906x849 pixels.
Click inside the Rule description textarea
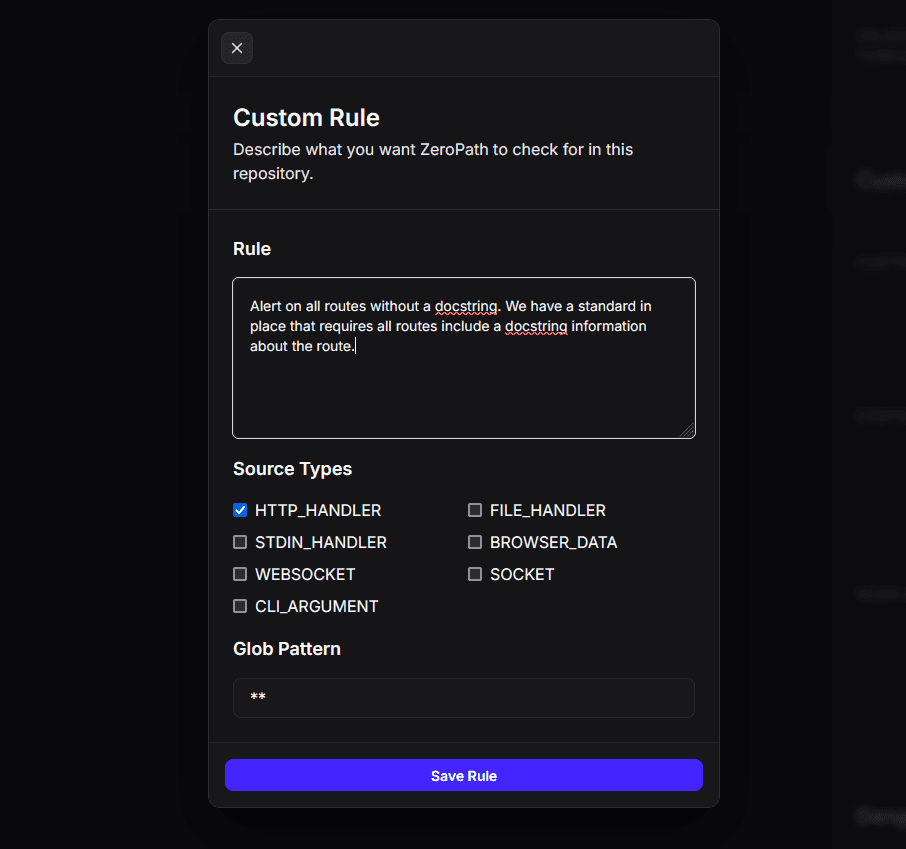pyautogui.click(x=463, y=390)
